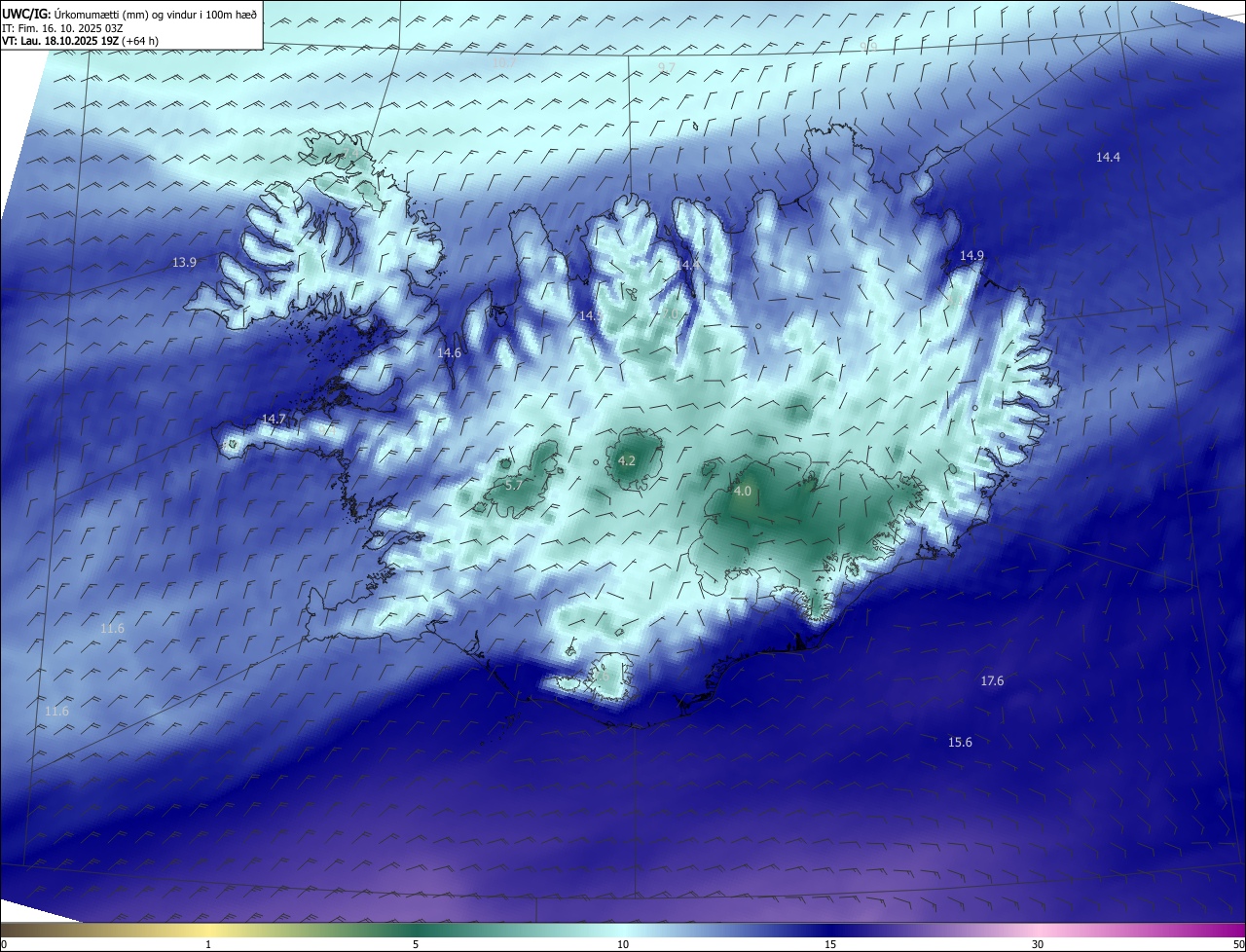Click the 14.6 value on the map
Image resolution: width=1246 pixels, height=952 pixels.
tap(449, 353)
